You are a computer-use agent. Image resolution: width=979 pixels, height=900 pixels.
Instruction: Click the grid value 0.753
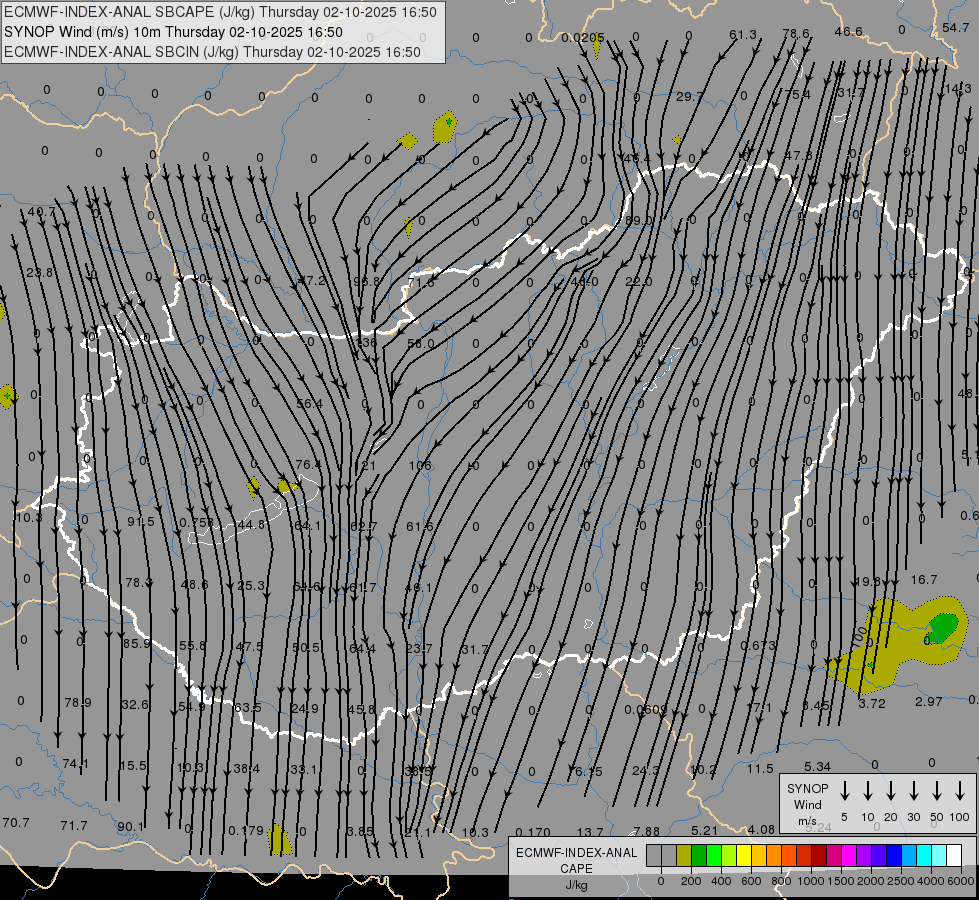196,522
